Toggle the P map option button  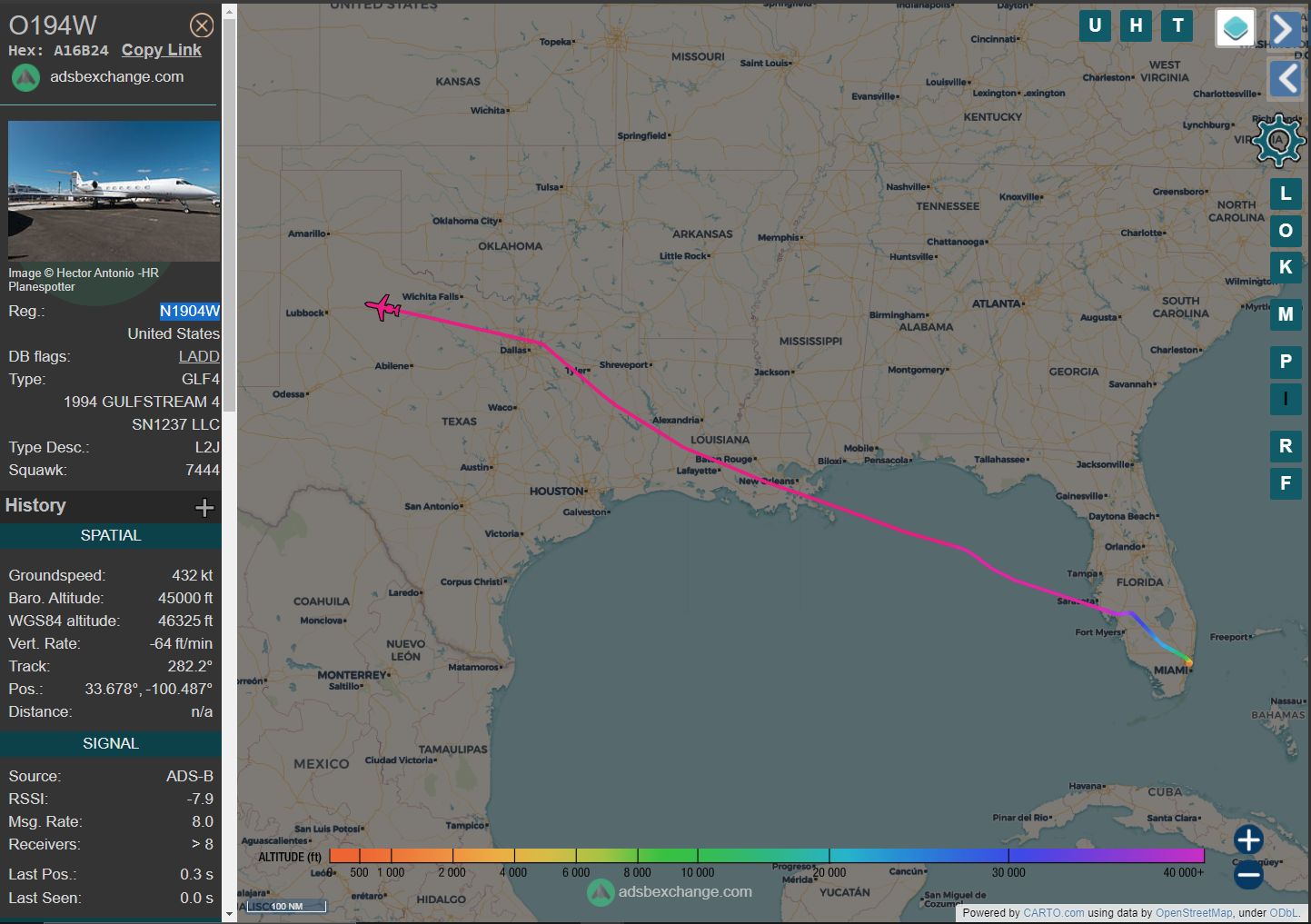(x=1286, y=362)
